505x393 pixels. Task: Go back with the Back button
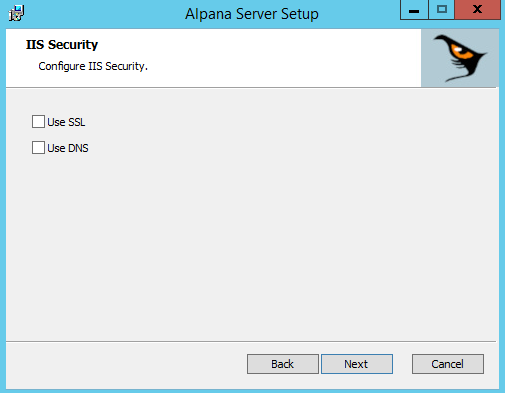coord(283,364)
